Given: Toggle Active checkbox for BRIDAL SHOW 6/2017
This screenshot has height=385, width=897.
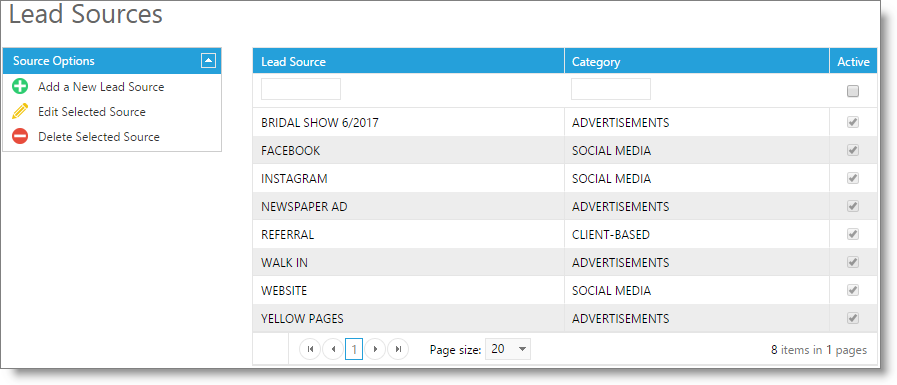Looking at the screenshot, I should [853, 122].
